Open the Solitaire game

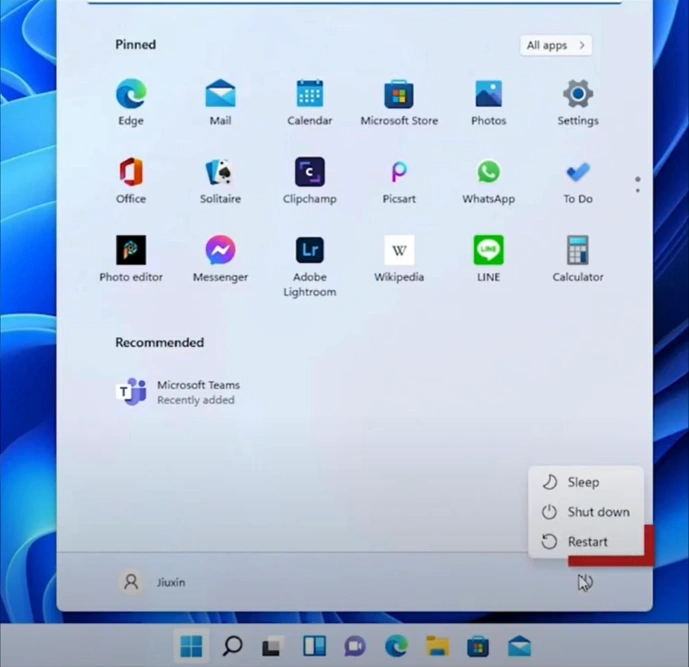(x=220, y=180)
